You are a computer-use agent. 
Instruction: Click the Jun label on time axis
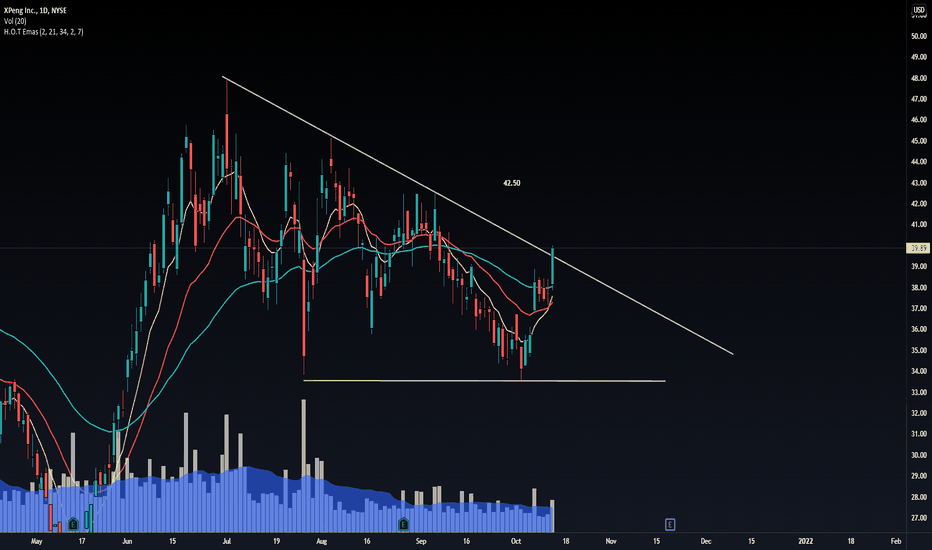coord(127,541)
